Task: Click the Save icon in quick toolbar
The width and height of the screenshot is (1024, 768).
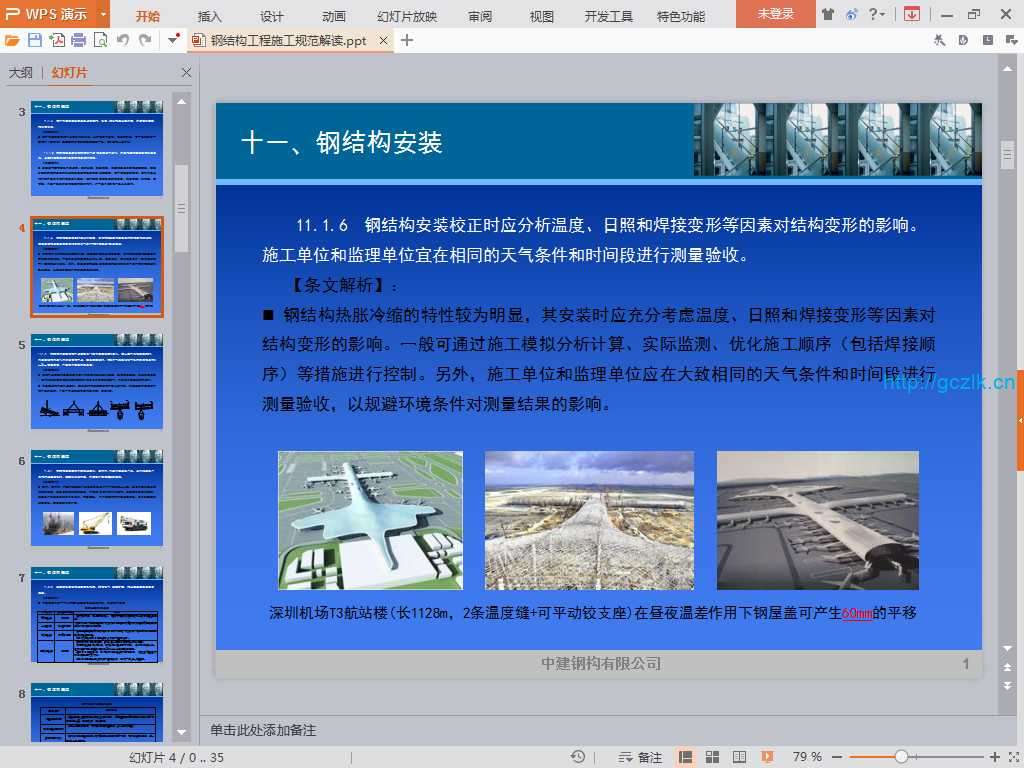Action: coord(35,40)
